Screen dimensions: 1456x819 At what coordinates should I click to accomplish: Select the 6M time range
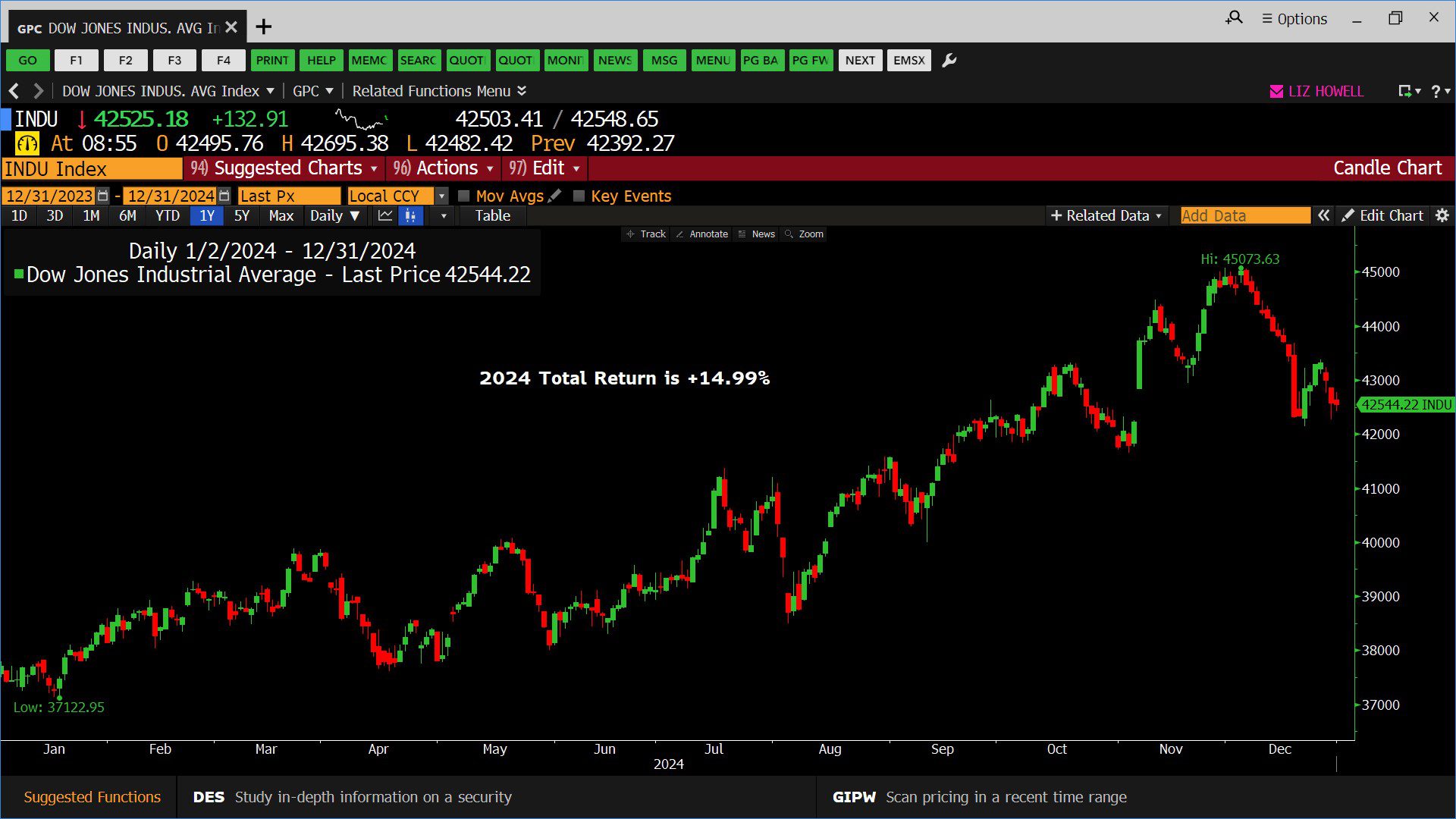(127, 216)
